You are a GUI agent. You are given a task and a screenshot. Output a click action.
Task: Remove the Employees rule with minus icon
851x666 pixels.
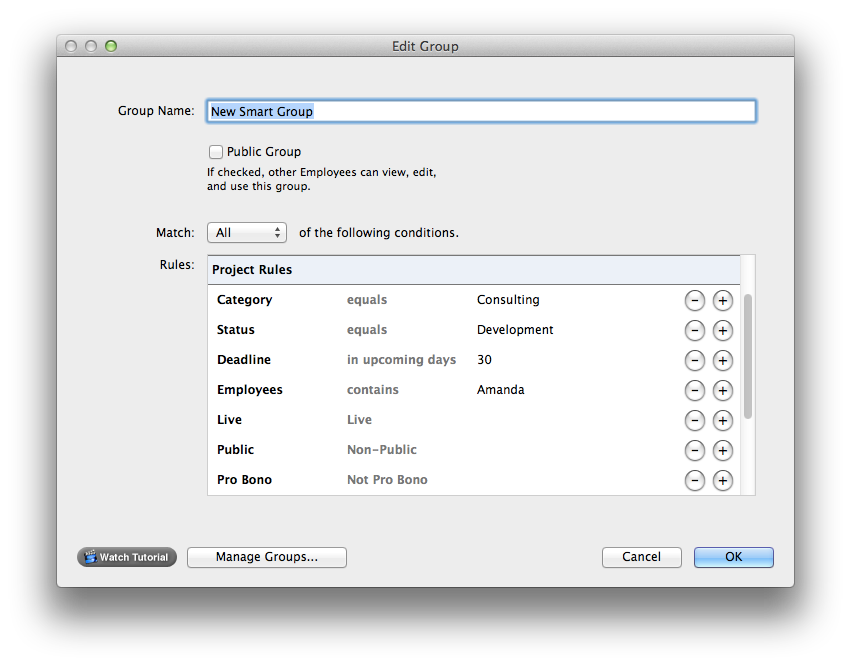[694, 390]
